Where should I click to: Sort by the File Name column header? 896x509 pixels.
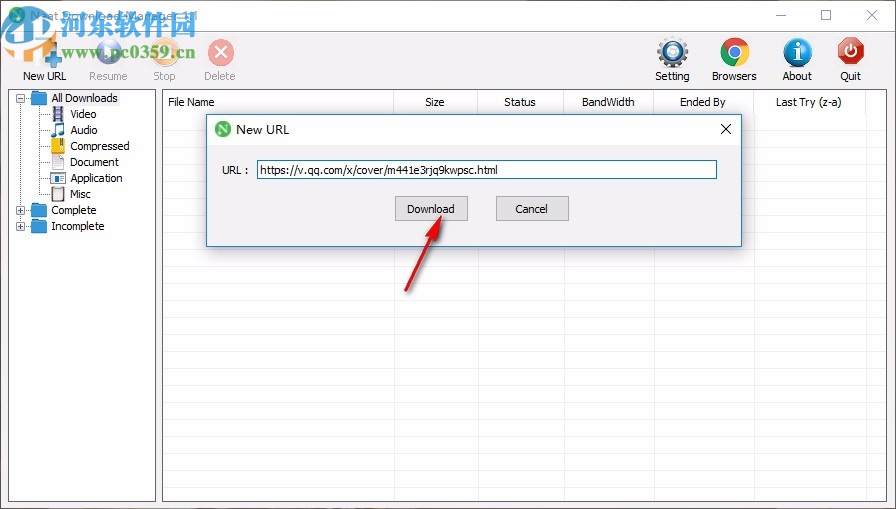(278, 102)
